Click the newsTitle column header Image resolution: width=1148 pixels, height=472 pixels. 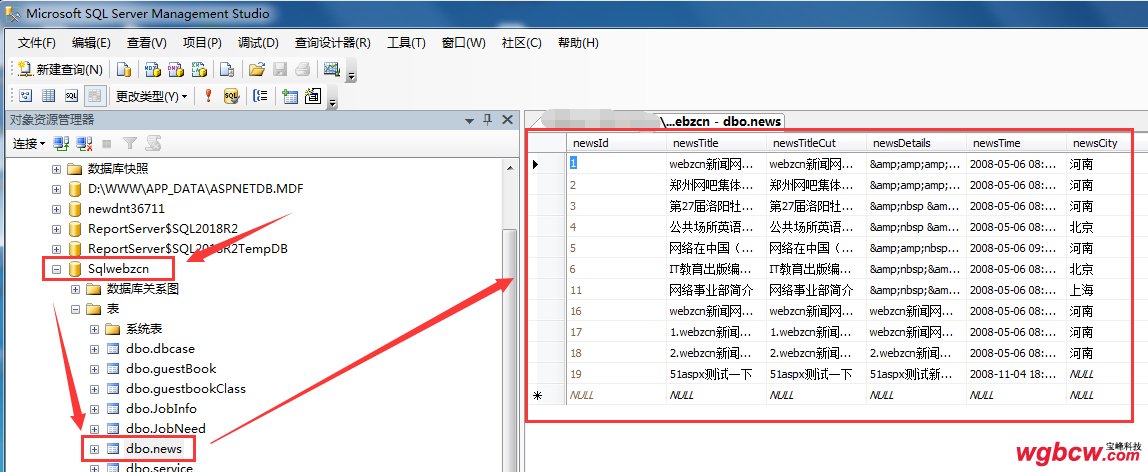(x=716, y=143)
